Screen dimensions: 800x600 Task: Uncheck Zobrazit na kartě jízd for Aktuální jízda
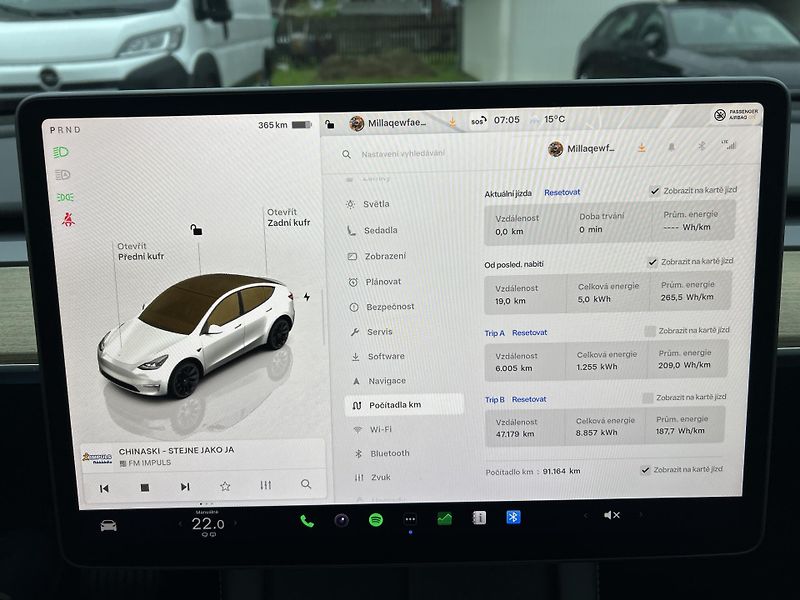655,191
